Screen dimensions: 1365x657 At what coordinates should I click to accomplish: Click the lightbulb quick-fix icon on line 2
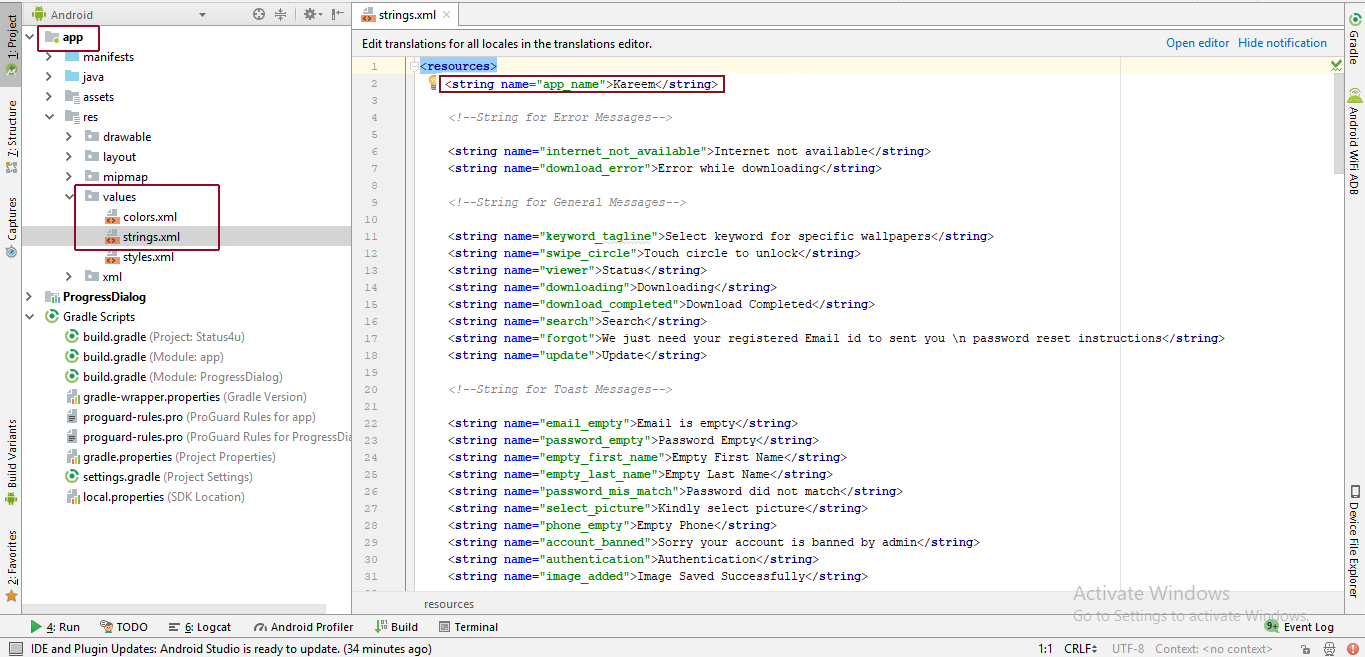coord(433,84)
